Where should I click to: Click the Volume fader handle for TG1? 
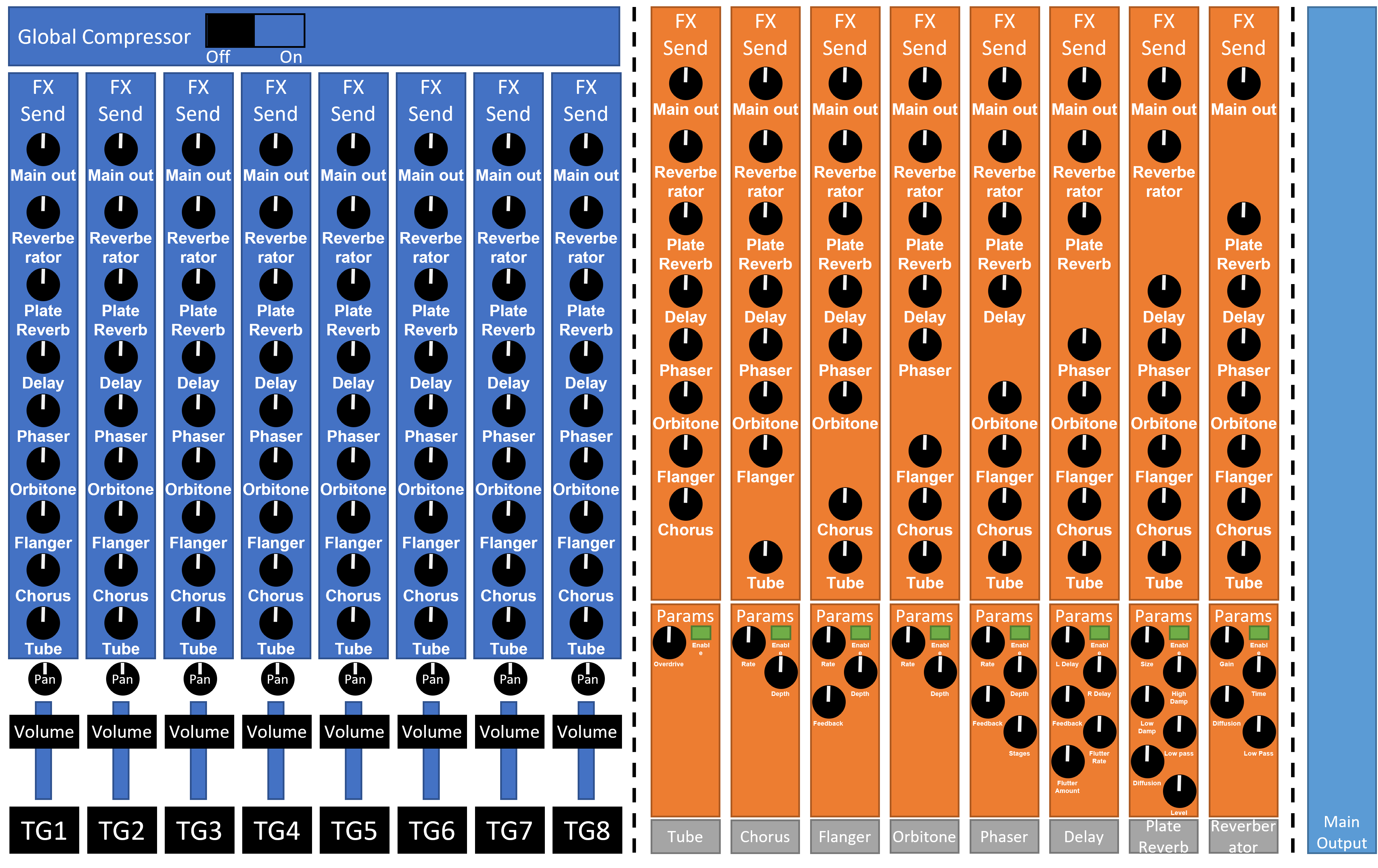point(44,731)
